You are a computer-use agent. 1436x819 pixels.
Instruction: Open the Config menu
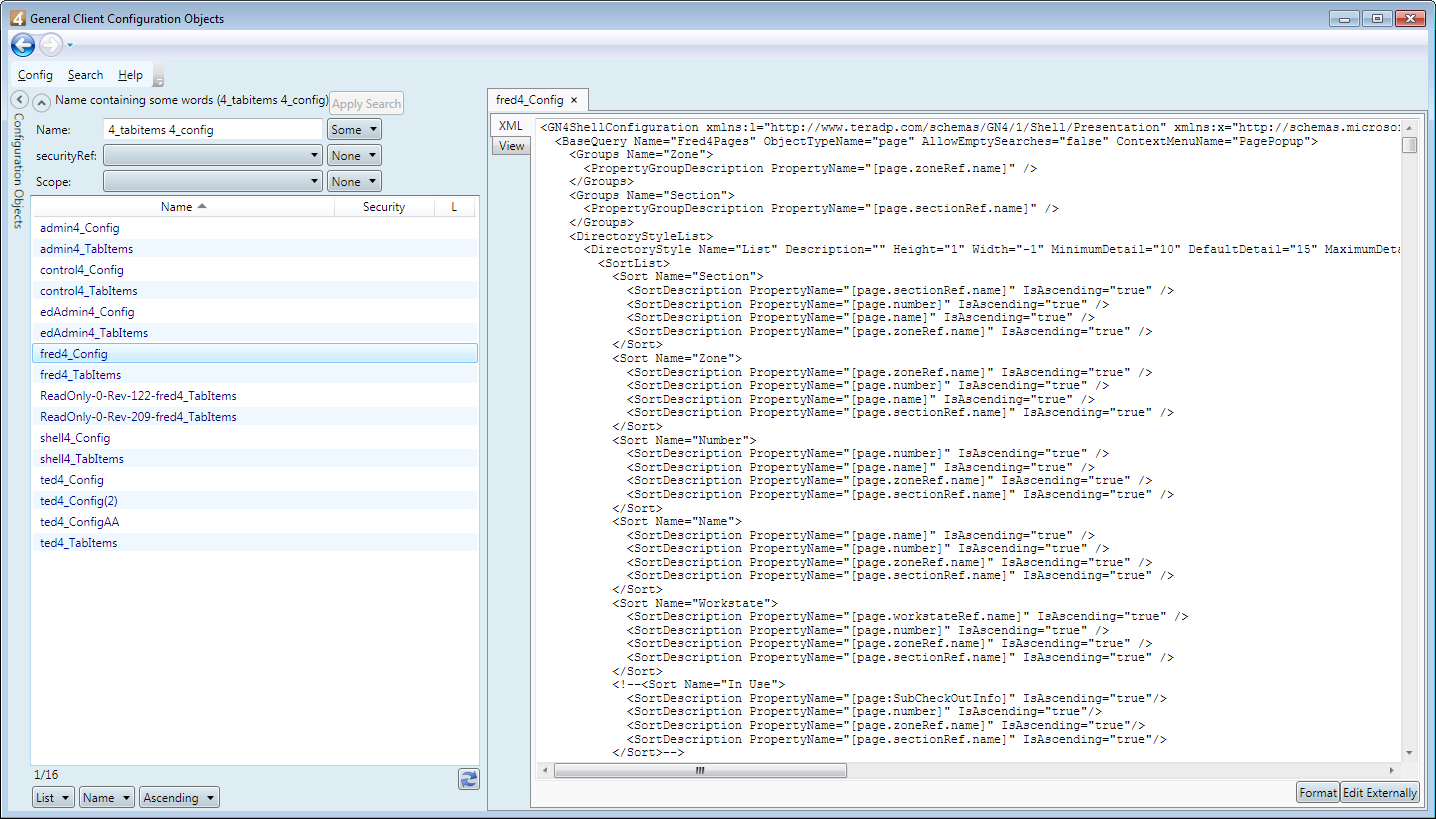point(35,75)
